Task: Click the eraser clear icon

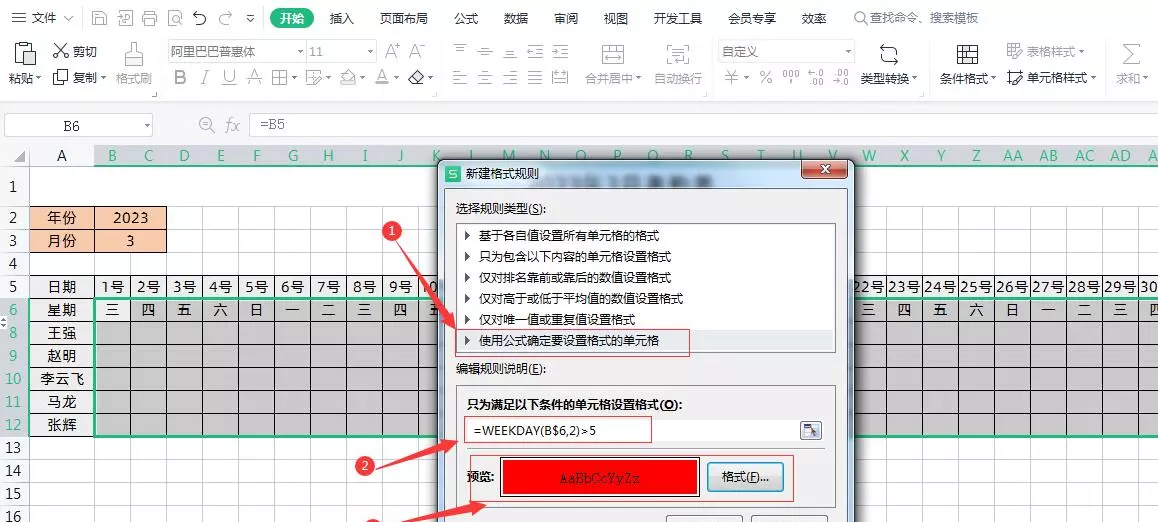Action: coord(417,78)
